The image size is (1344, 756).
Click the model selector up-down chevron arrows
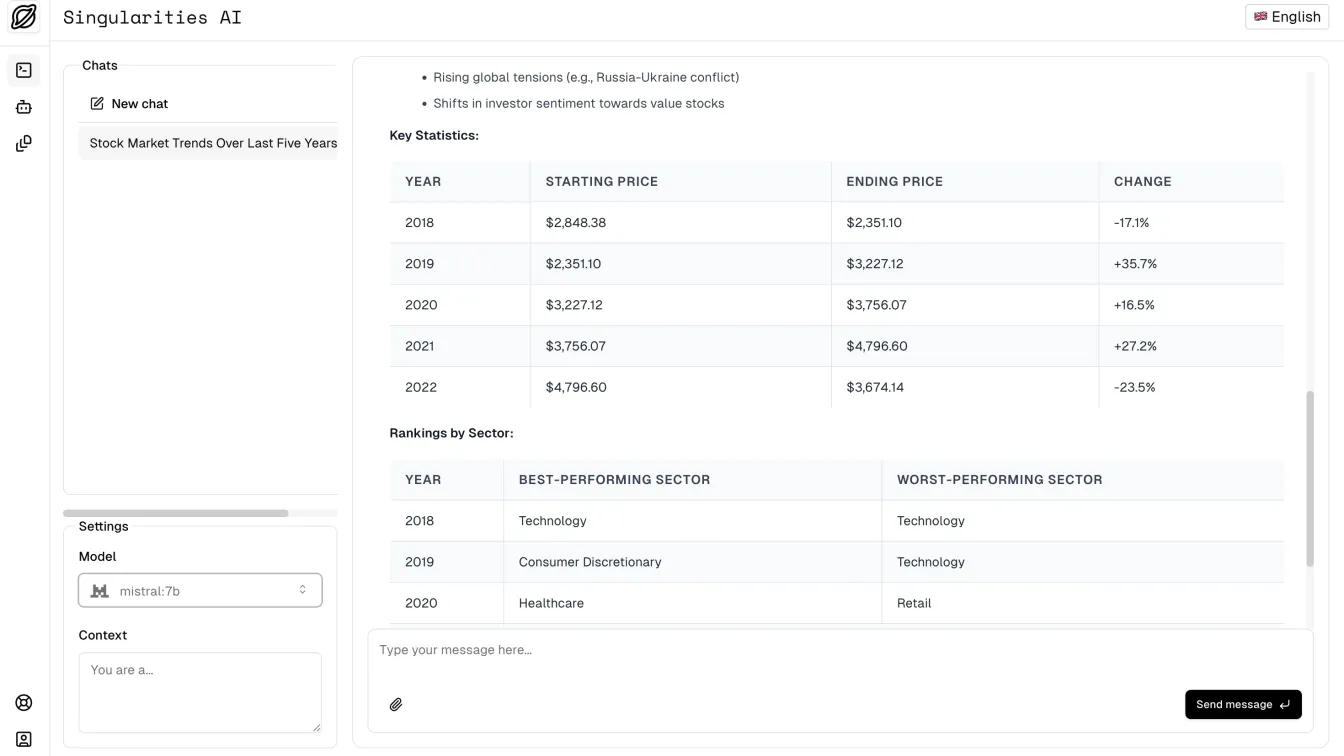point(302,590)
